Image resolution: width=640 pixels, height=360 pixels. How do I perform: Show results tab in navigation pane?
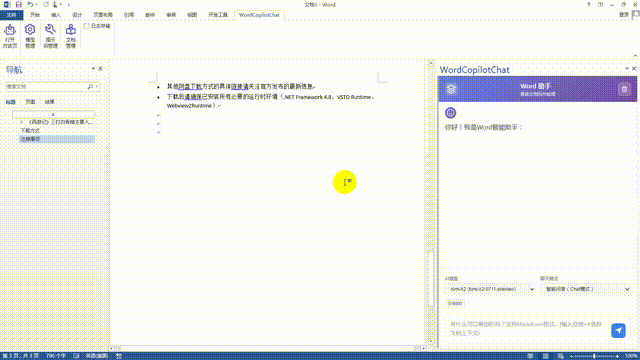(x=49, y=102)
